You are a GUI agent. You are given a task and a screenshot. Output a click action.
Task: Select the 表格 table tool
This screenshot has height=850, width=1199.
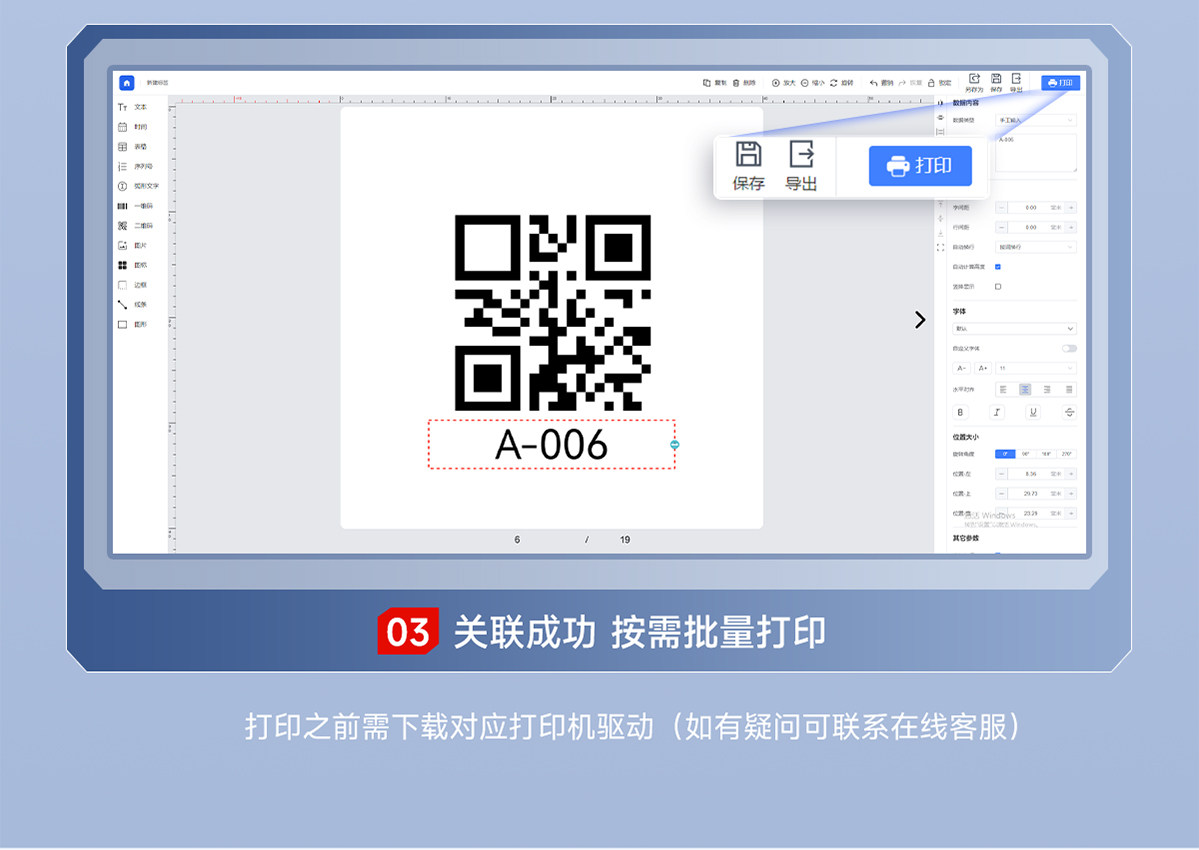click(x=133, y=147)
